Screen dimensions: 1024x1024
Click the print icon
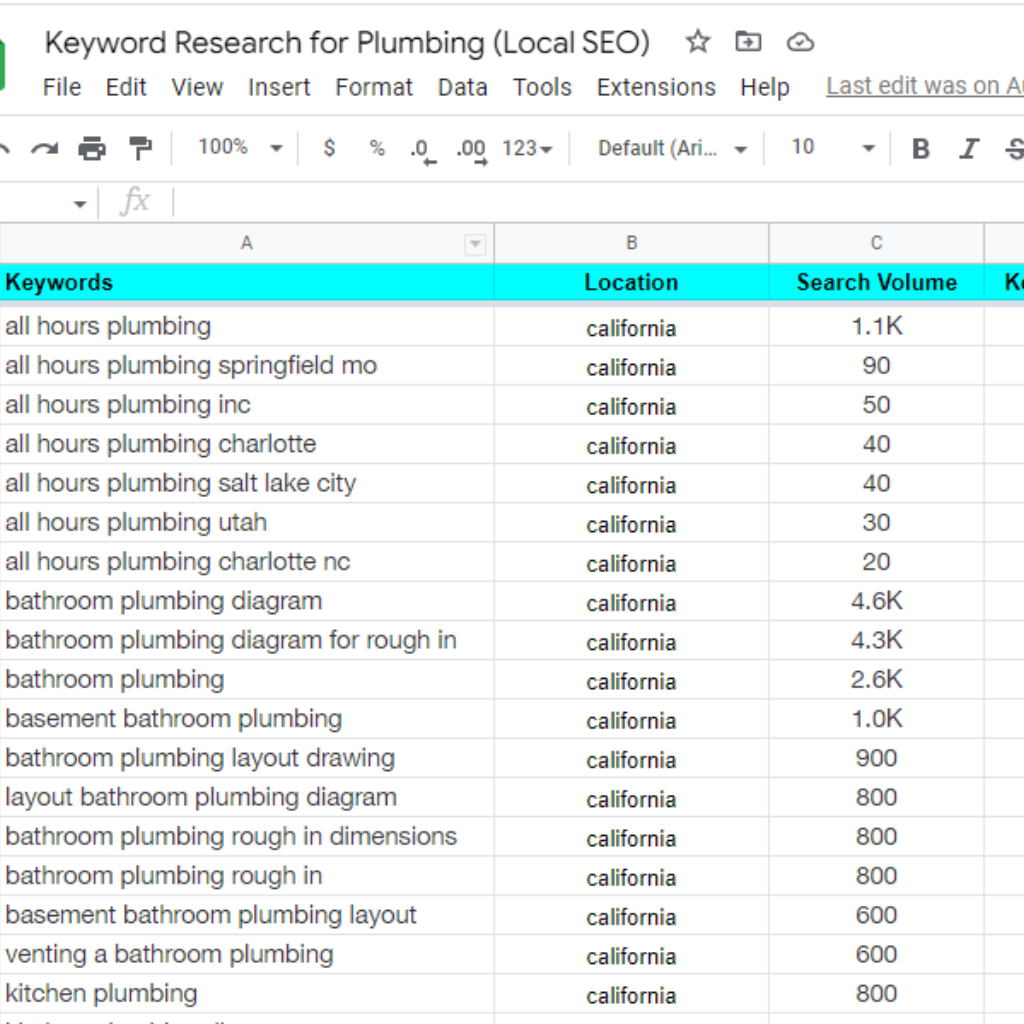92,149
